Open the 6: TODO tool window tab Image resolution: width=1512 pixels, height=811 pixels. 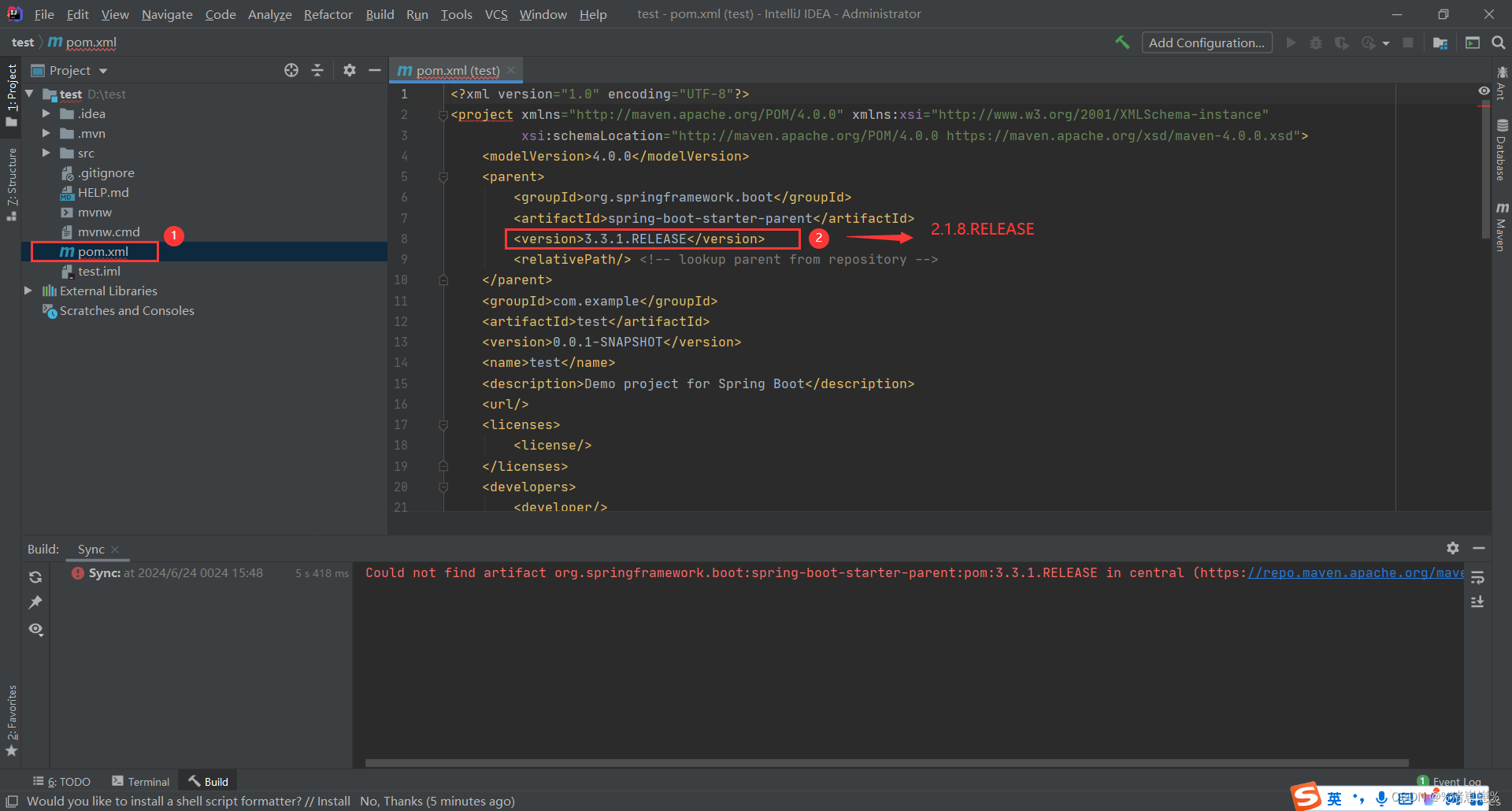tap(61, 781)
